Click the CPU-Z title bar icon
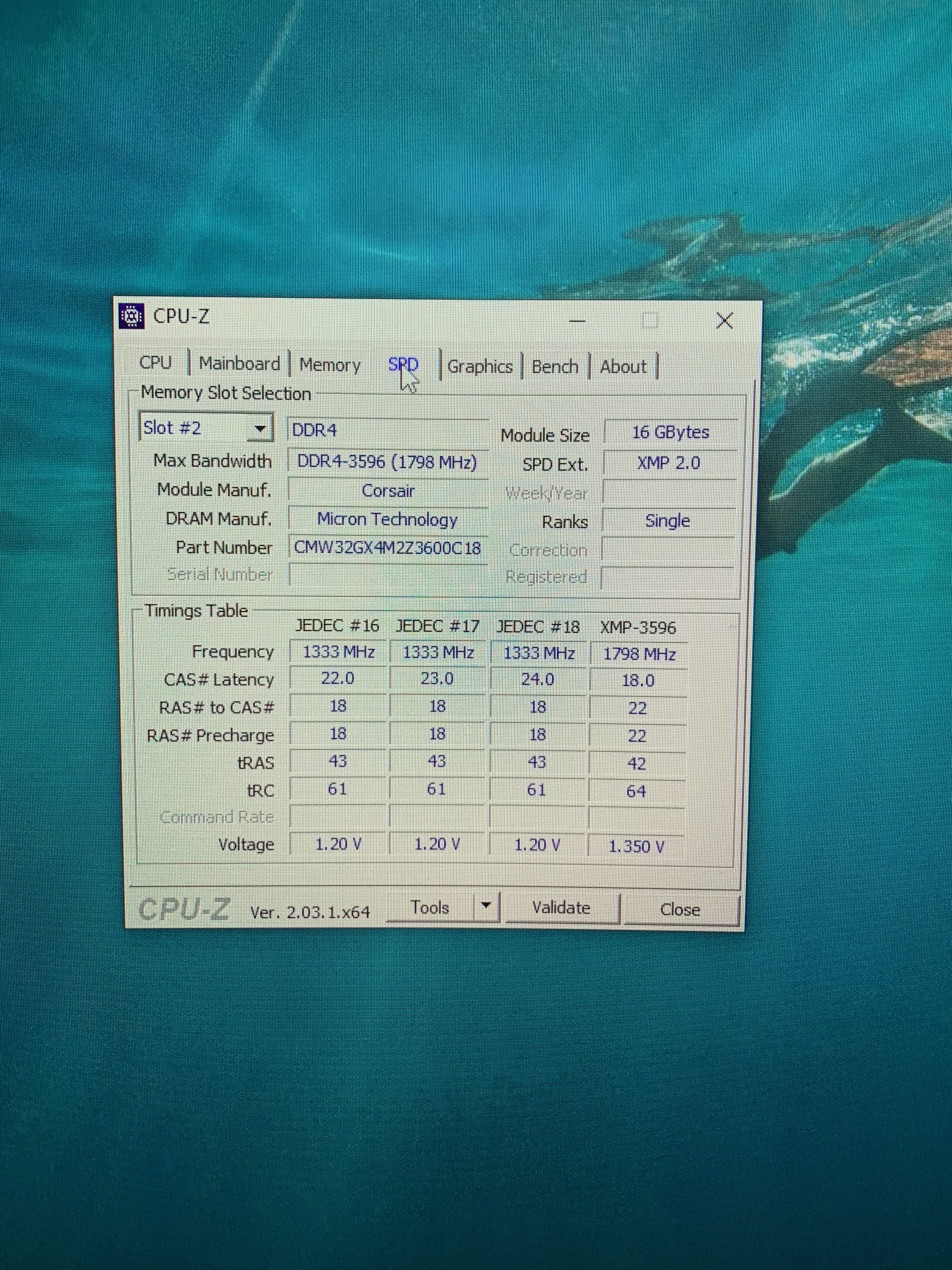The width and height of the screenshot is (952, 1270). [x=131, y=316]
